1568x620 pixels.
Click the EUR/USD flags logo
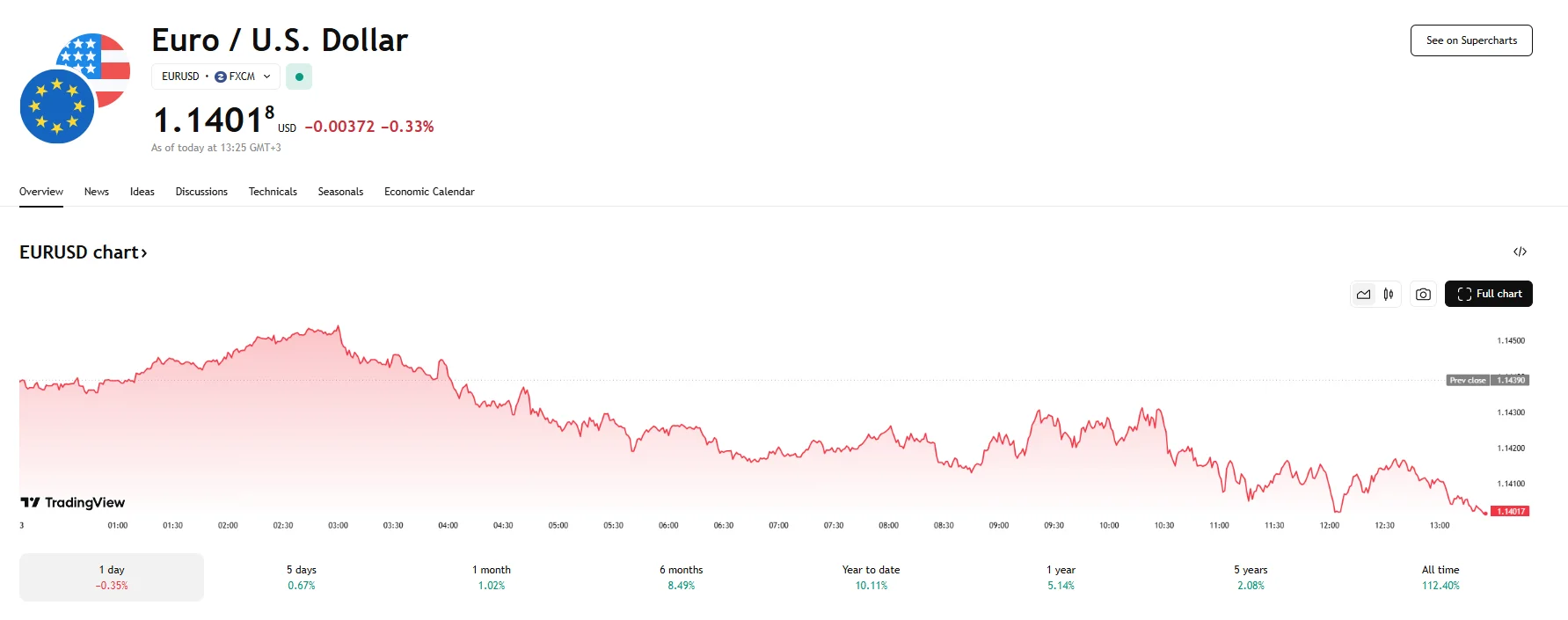point(76,89)
